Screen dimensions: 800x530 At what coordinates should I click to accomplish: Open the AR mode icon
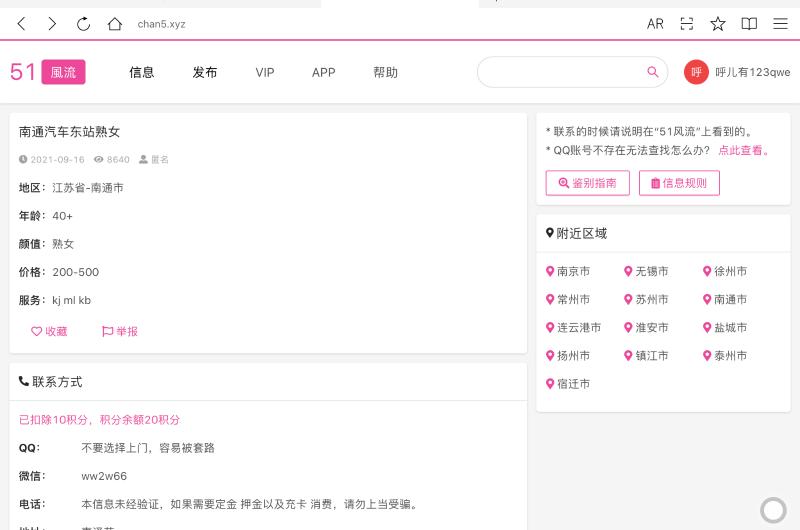tap(655, 24)
